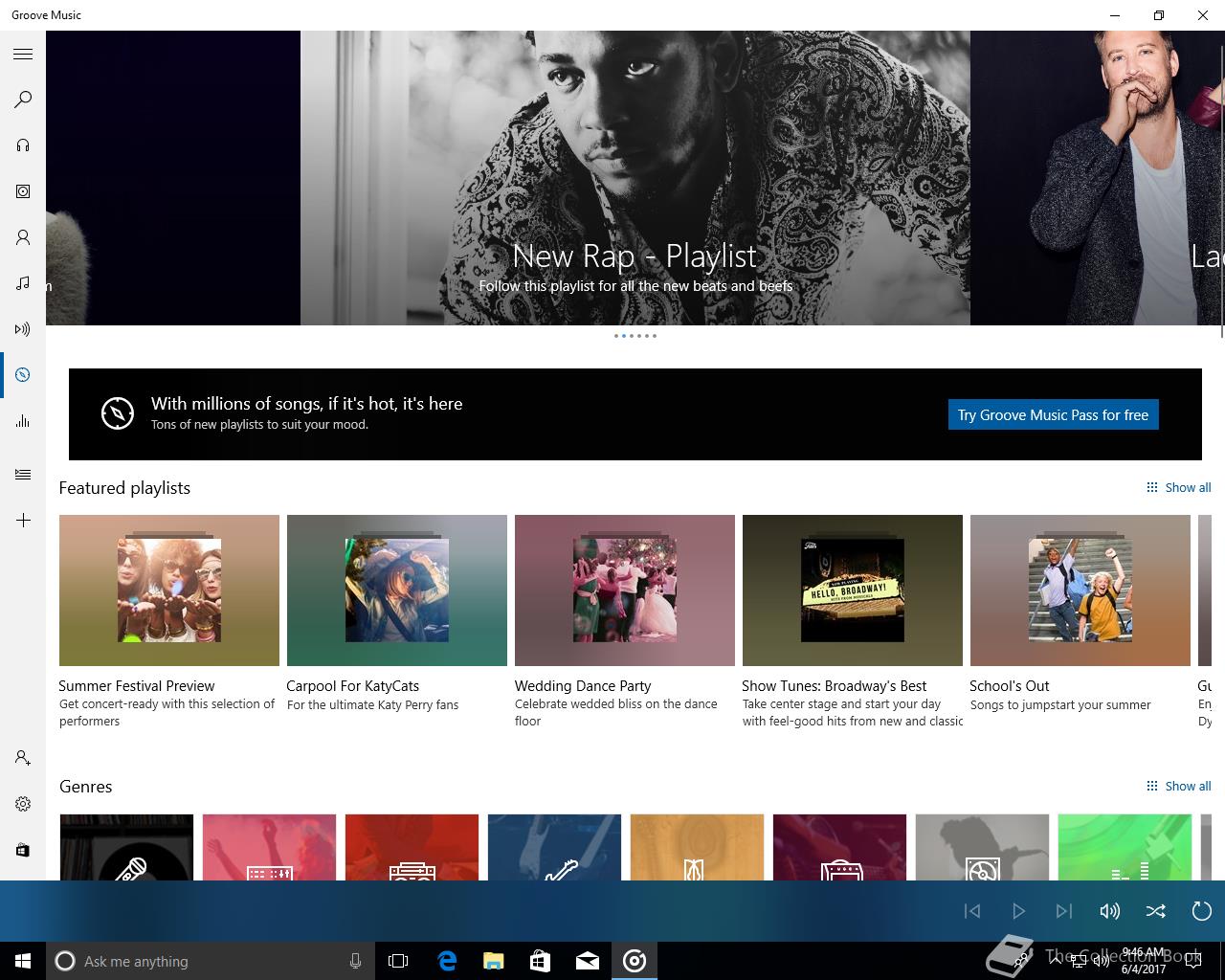The width and height of the screenshot is (1225, 980).
Task: Open the pink keyboard genre tile
Action: [x=269, y=847]
